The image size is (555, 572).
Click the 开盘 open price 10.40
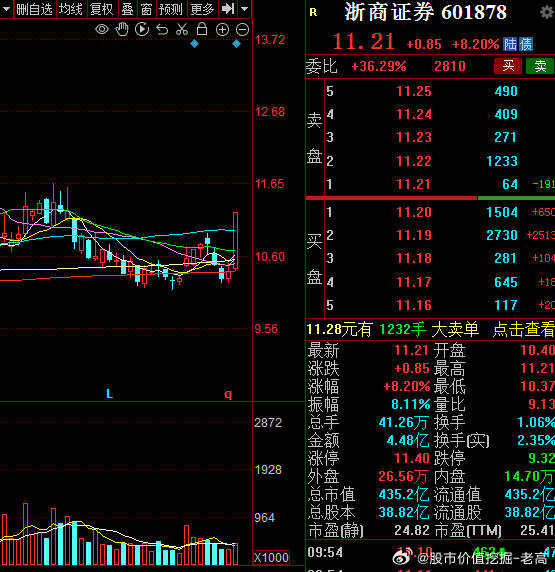pyautogui.click(x=537, y=350)
